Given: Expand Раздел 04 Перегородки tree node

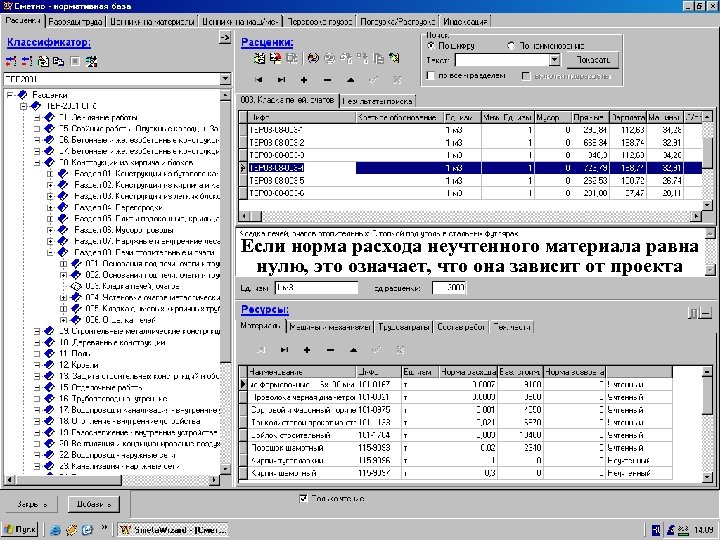Looking at the screenshot, I should [x=50, y=208].
